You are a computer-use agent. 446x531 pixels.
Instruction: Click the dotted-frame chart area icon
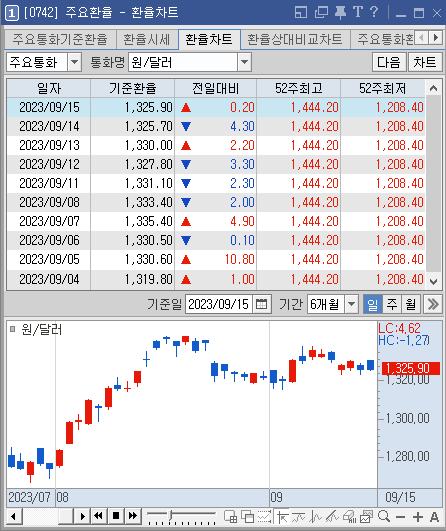[264, 517]
